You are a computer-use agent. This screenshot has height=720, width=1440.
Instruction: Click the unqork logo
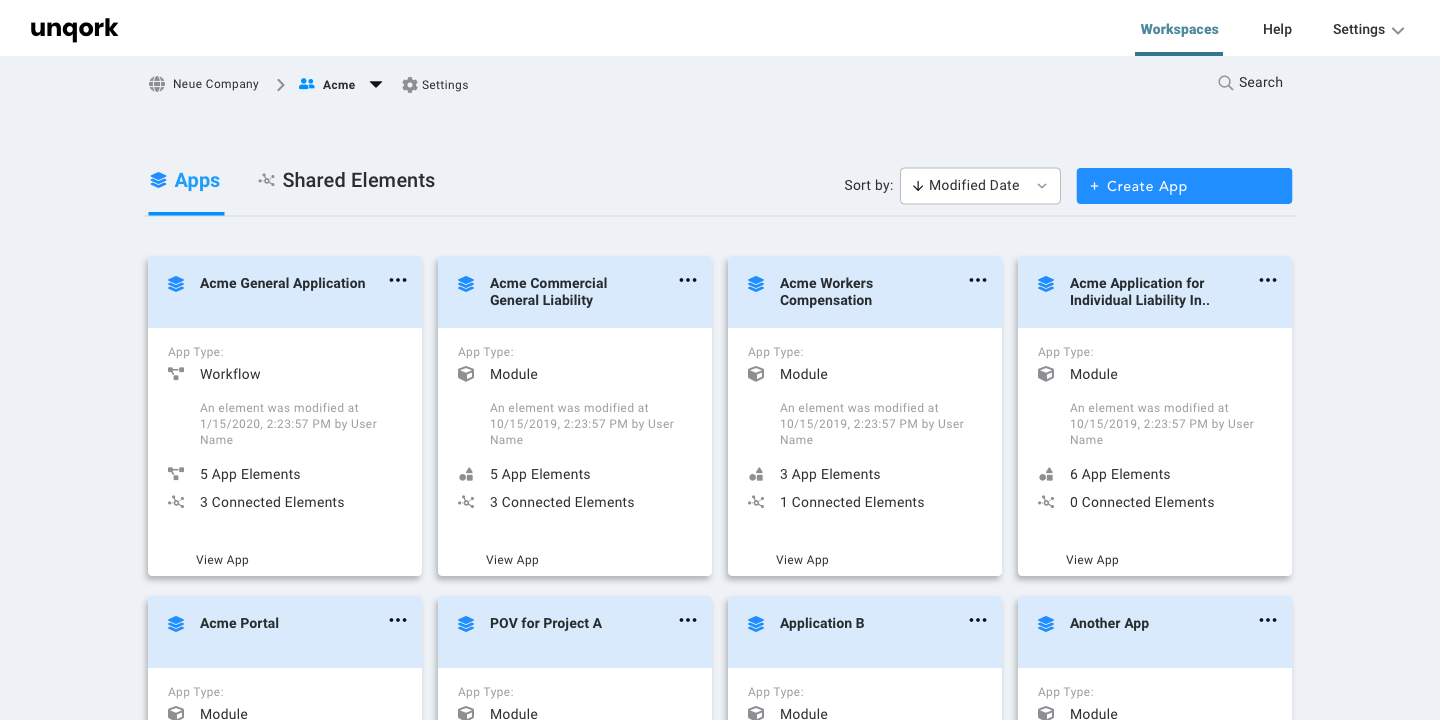73,29
